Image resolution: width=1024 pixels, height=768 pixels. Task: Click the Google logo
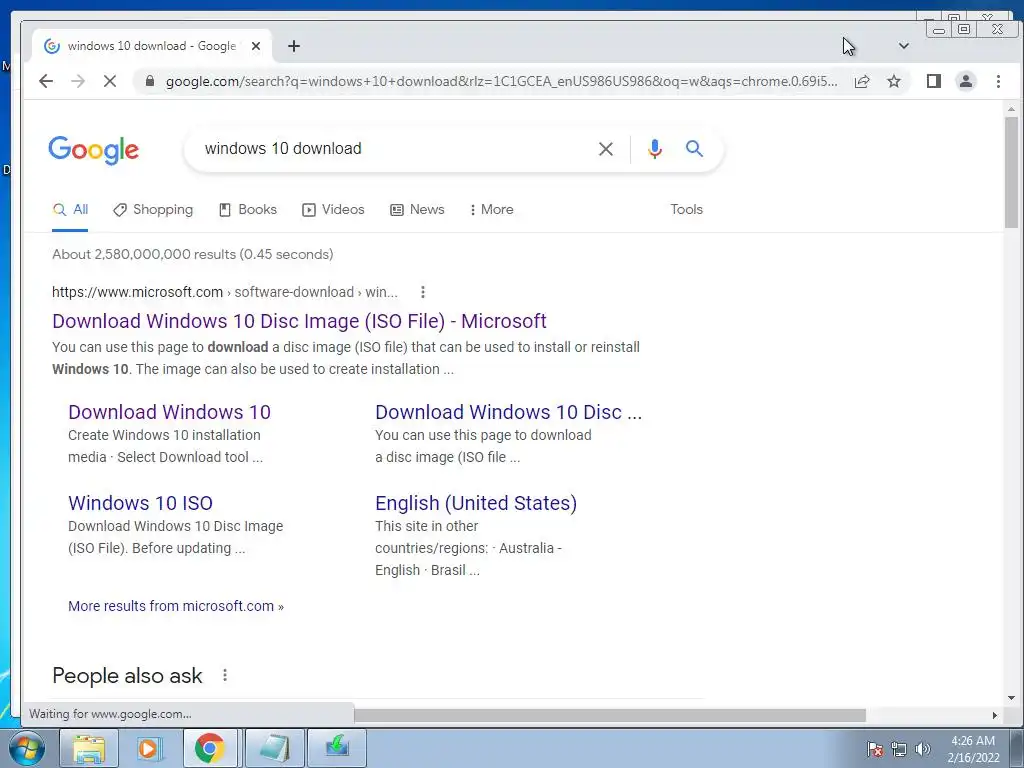point(93,150)
